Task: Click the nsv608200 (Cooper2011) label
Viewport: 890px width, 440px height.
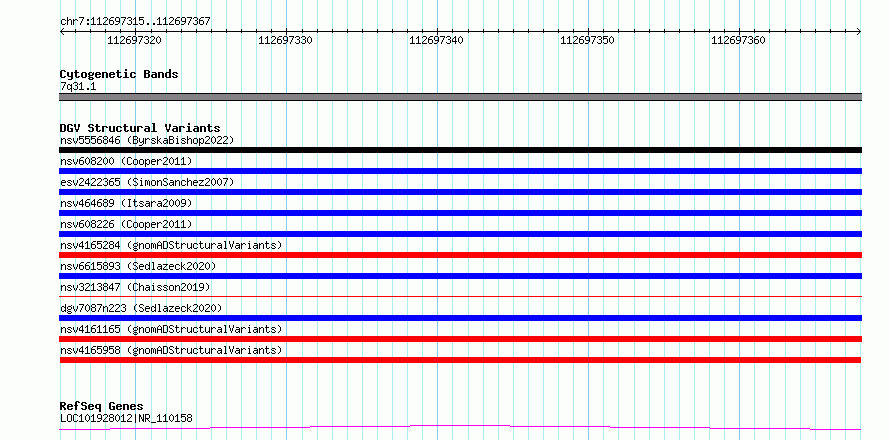Action: click(126, 161)
